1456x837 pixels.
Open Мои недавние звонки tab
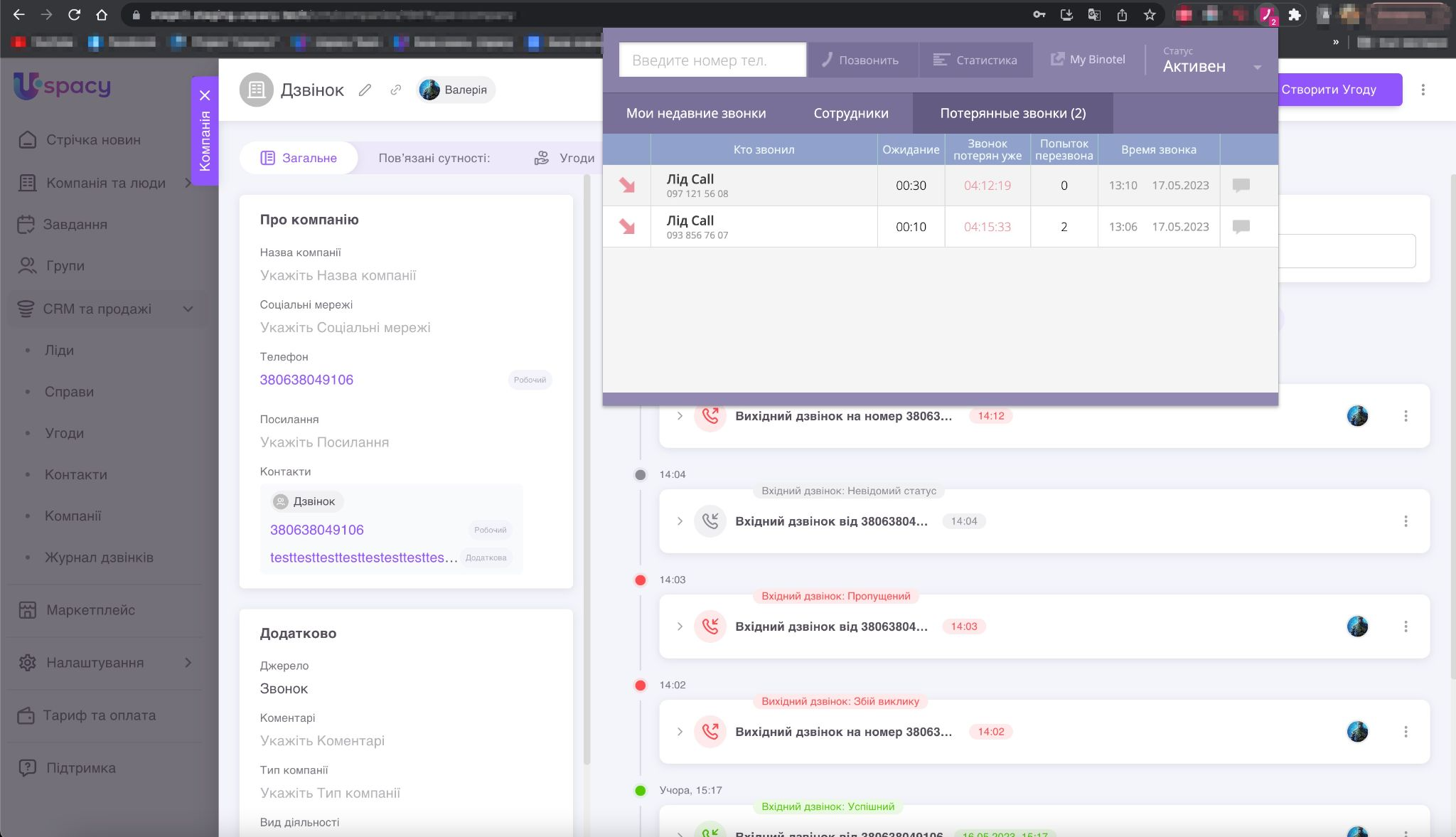click(x=695, y=113)
